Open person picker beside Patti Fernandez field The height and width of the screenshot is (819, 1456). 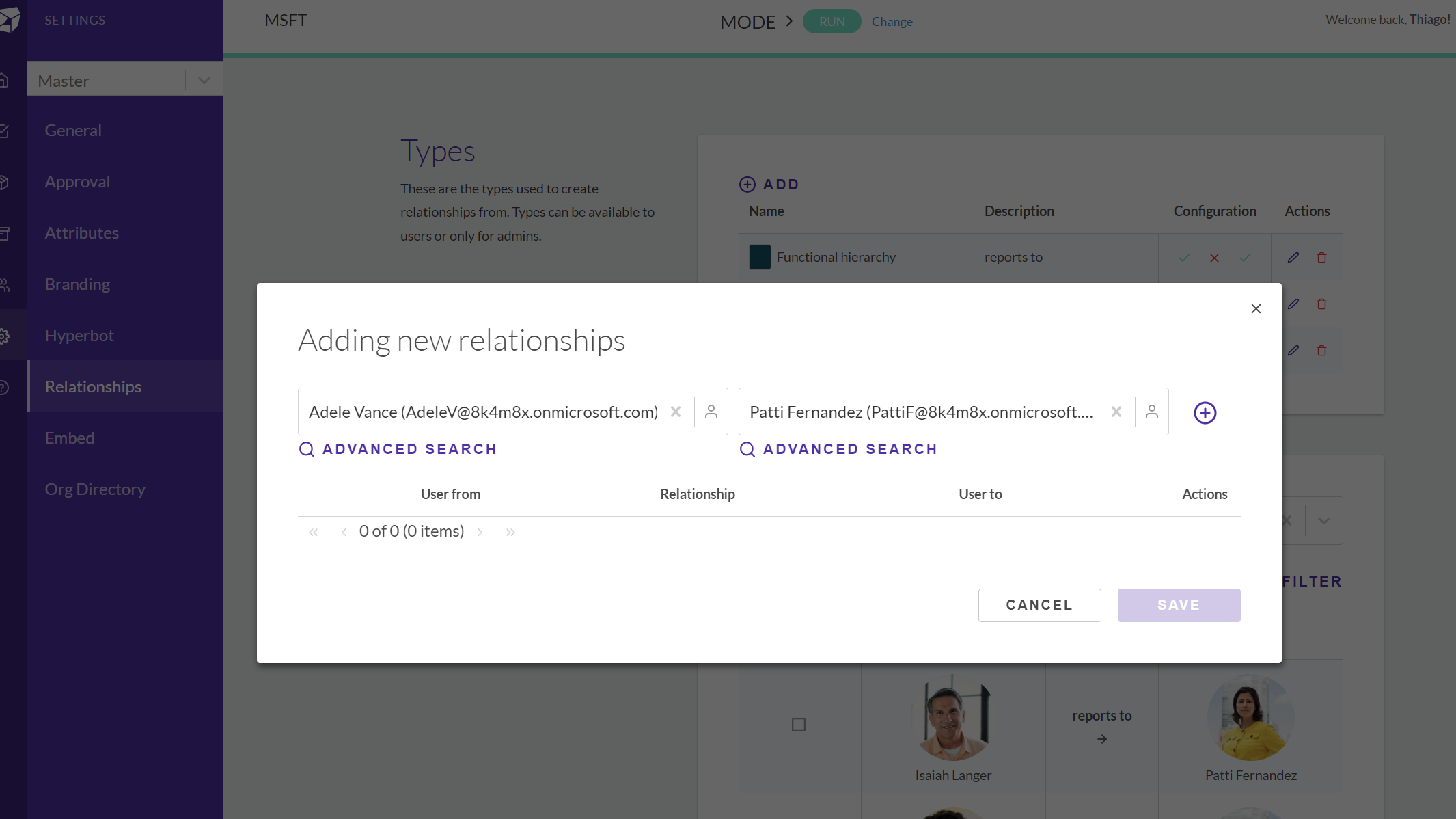pos(1152,412)
